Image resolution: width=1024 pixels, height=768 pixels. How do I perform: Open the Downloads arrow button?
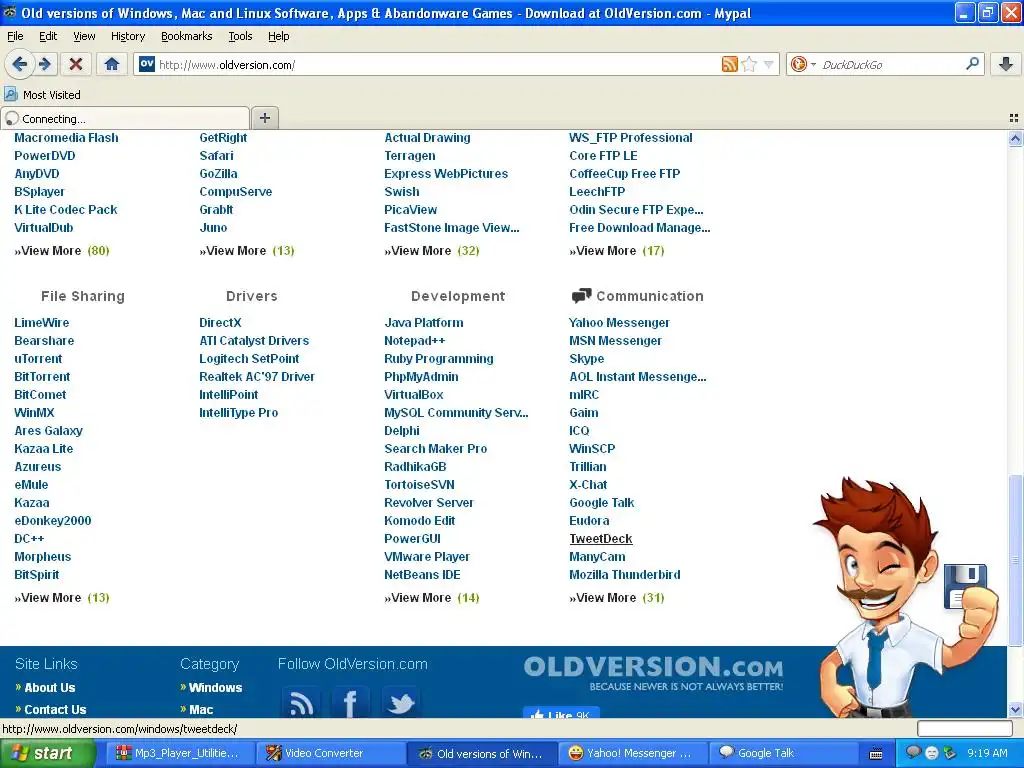[x=1006, y=64]
